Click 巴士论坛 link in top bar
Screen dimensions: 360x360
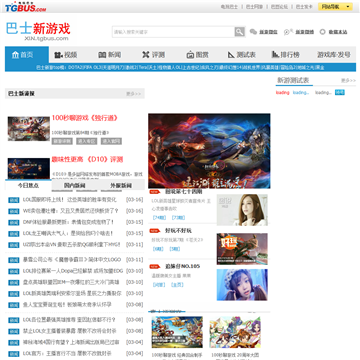[279, 7]
